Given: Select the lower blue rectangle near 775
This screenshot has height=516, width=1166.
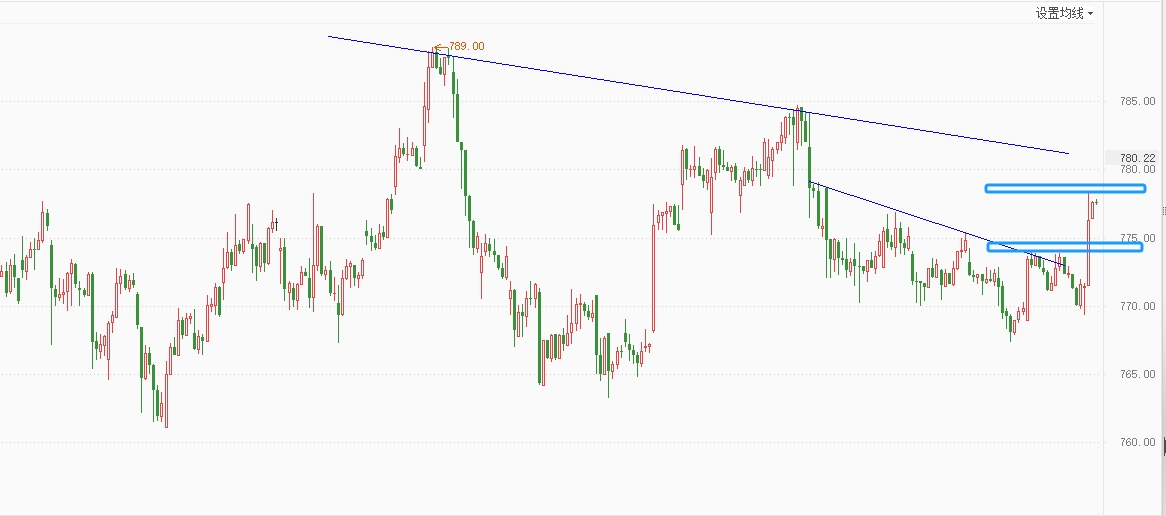Looking at the screenshot, I should [x=1064, y=247].
